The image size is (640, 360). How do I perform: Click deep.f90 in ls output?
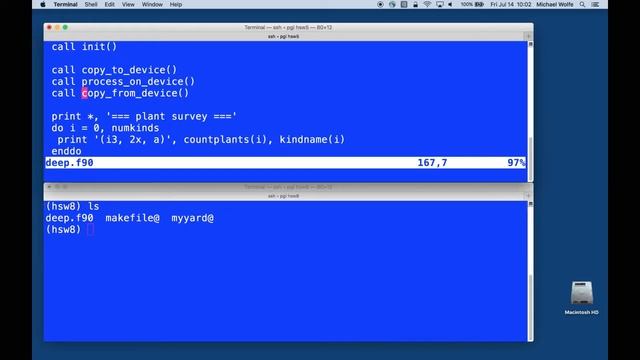click(69, 218)
